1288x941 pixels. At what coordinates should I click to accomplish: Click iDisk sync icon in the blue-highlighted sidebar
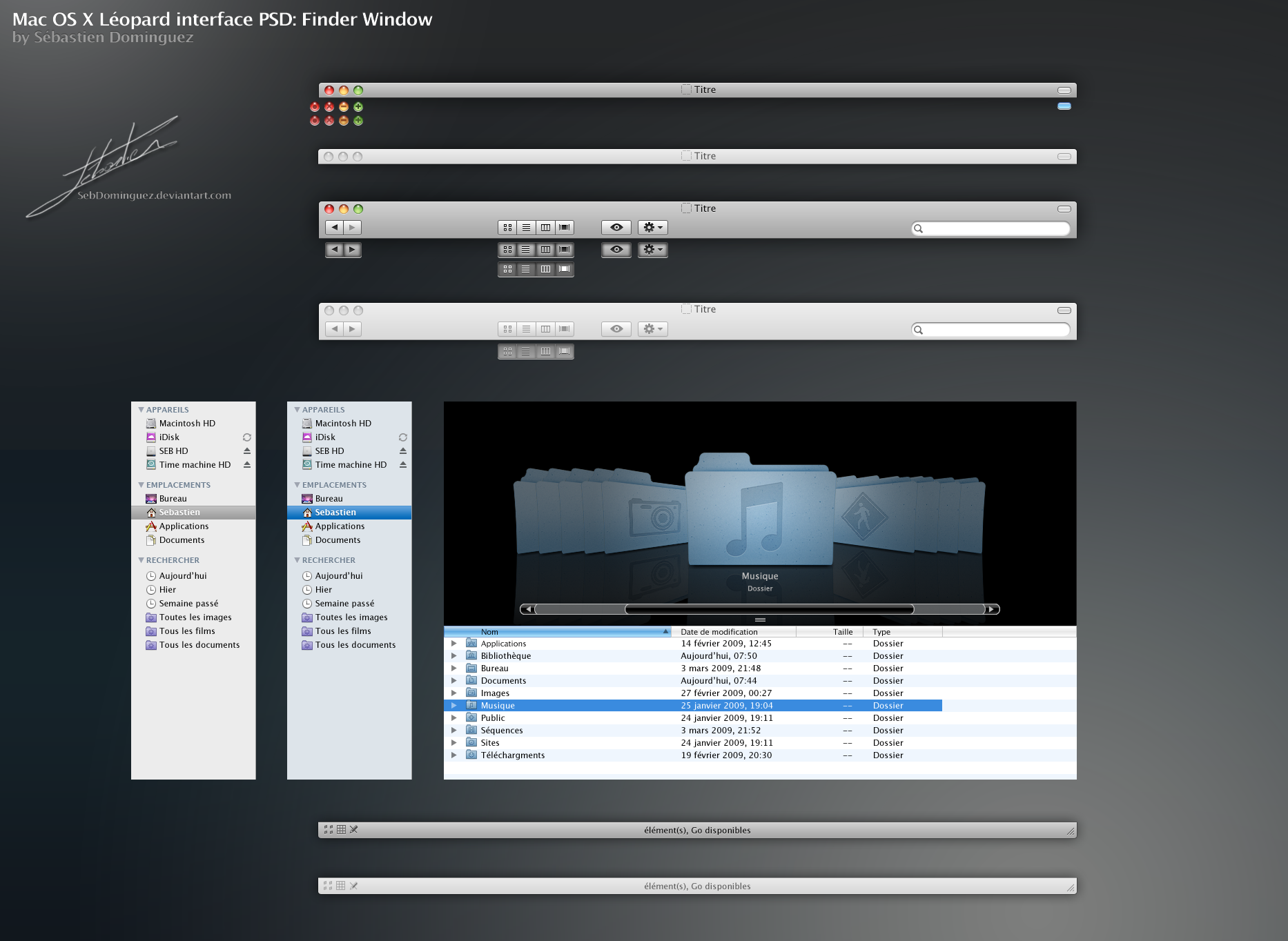coord(403,437)
